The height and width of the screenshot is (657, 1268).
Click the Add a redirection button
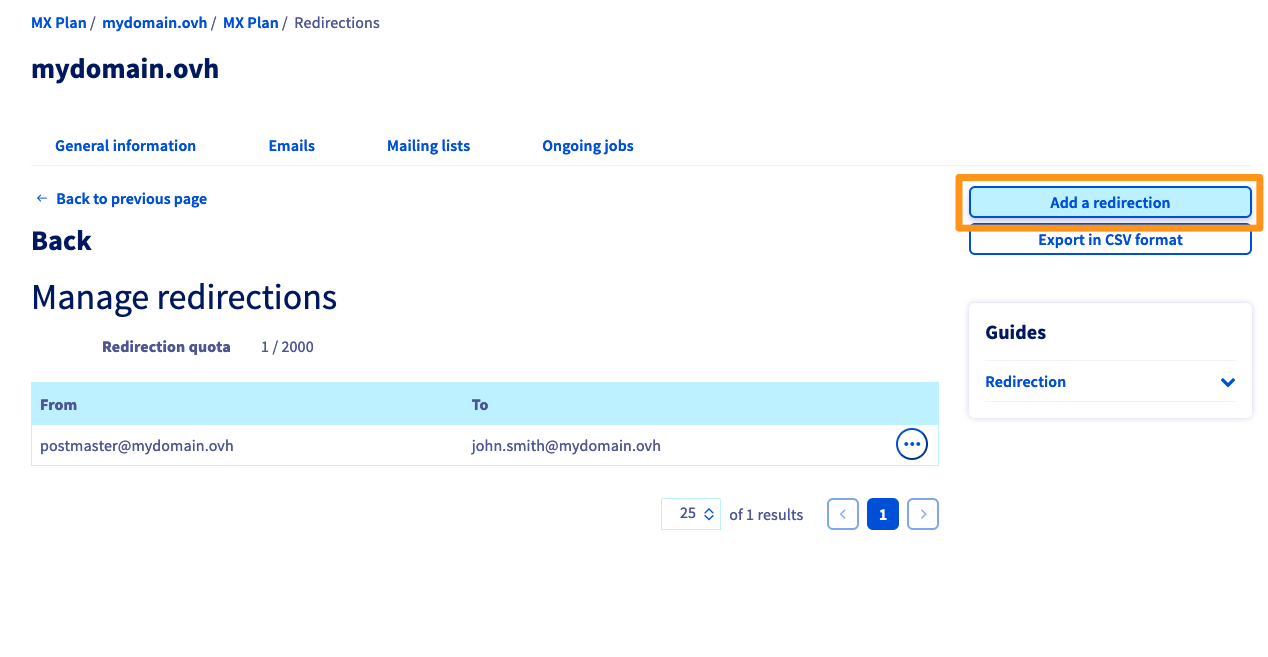click(x=1109, y=202)
